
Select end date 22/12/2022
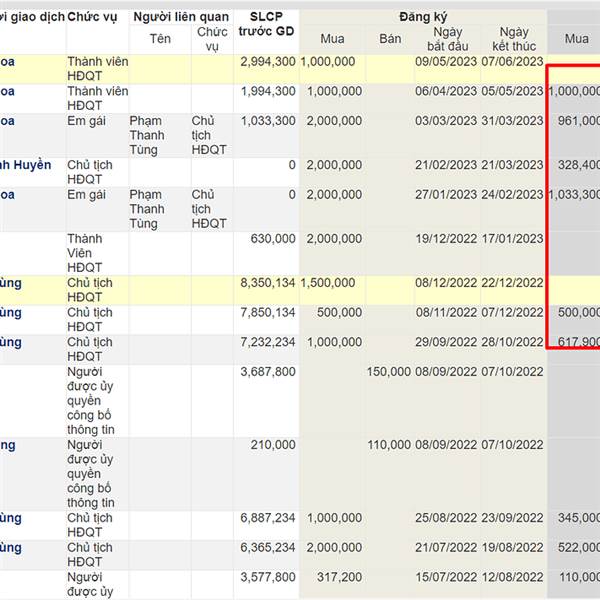(512, 283)
